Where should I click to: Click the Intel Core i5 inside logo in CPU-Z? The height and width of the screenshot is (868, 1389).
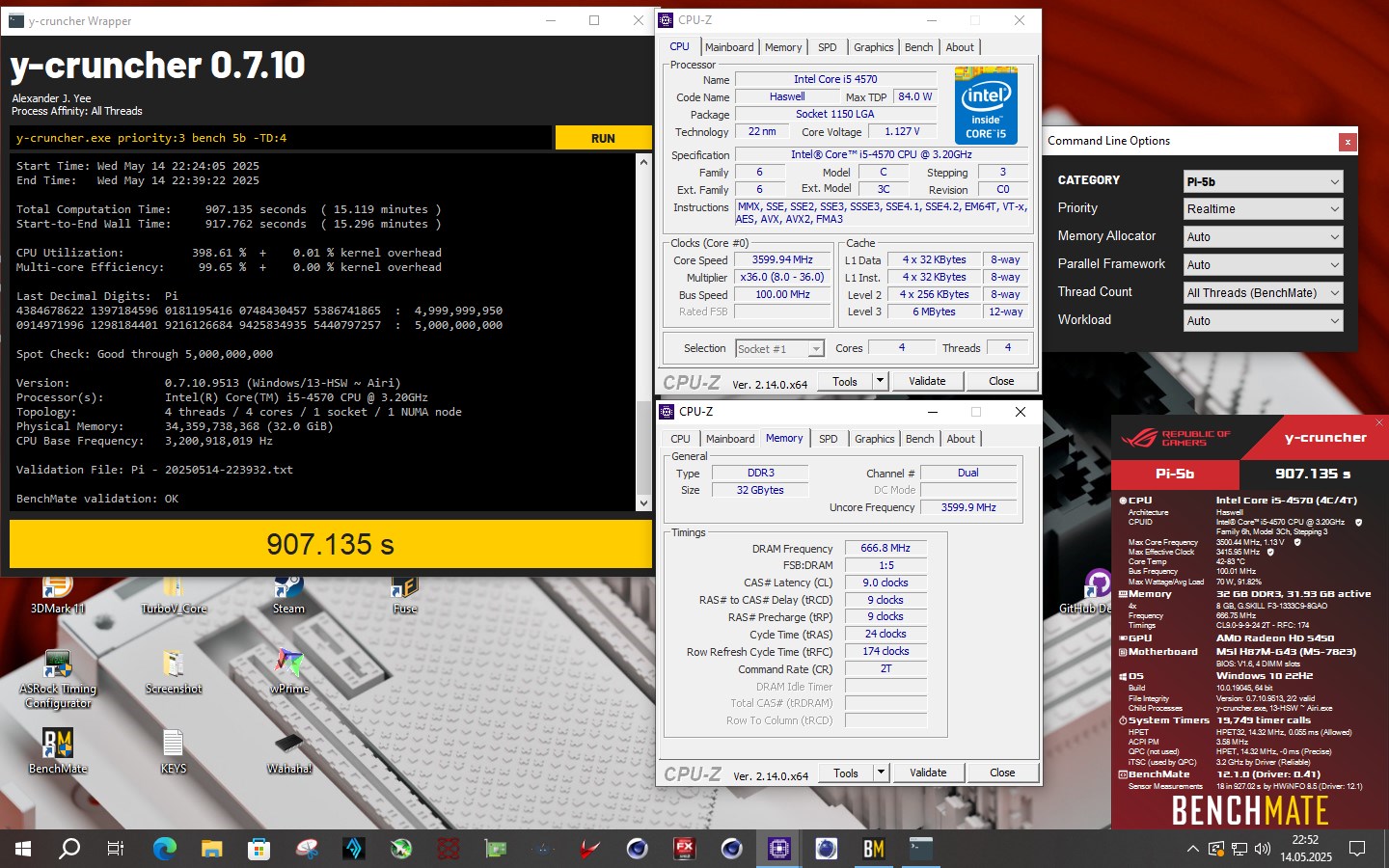986,104
